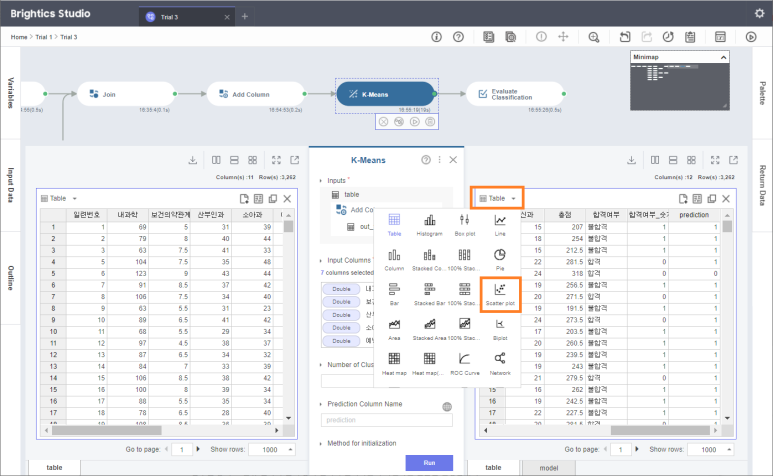The height and width of the screenshot is (476, 773).
Task: Switch left panel to two-row layout
Action: pos(234,160)
